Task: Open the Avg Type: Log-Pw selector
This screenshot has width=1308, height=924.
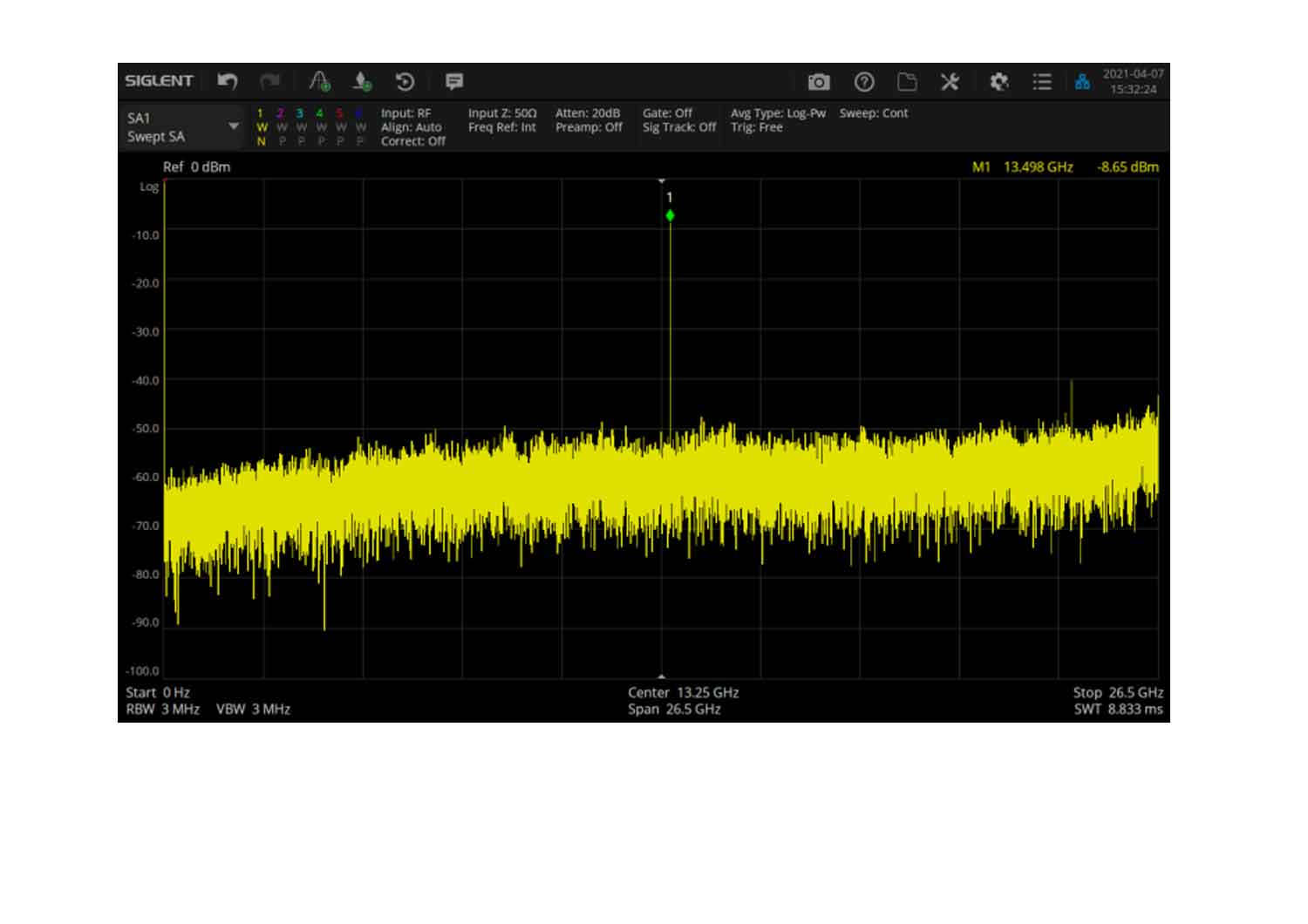Action: [778, 113]
